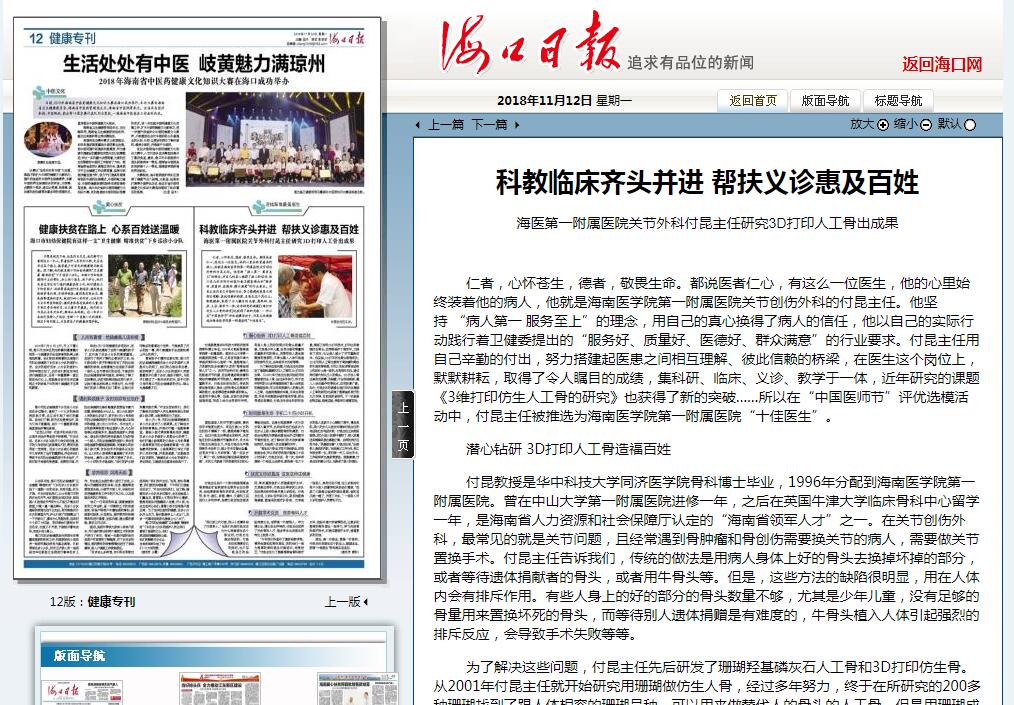Click the 缩小 text label
This screenshot has width=1014, height=705.
point(906,124)
